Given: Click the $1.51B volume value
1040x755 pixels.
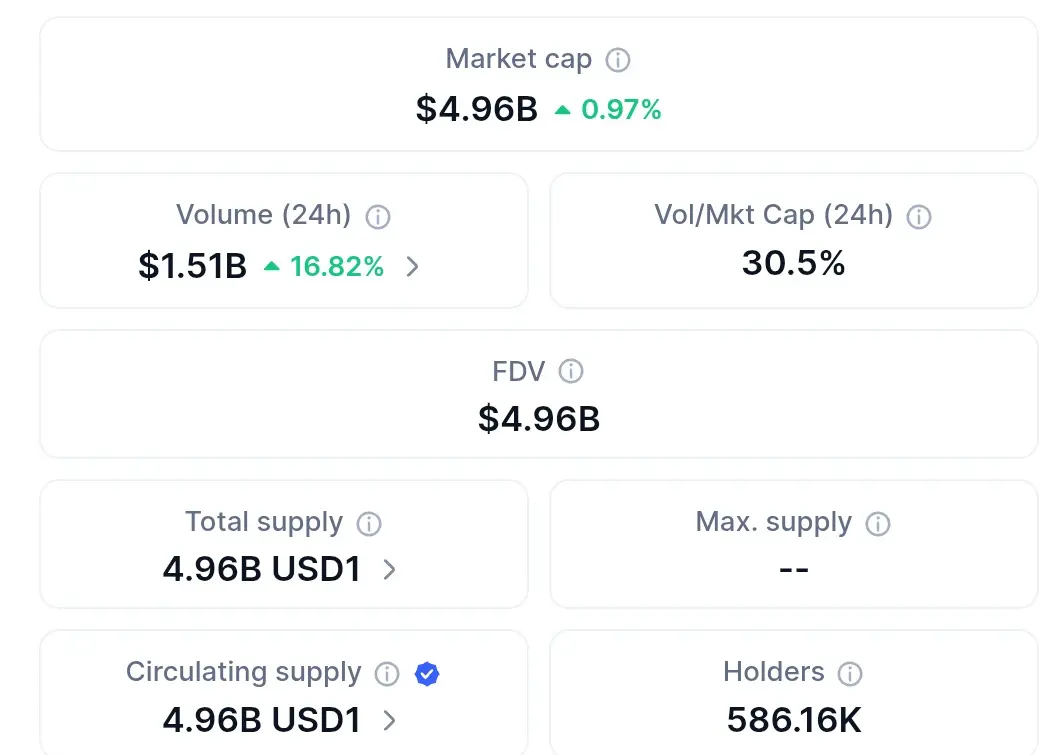Looking at the screenshot, I should click(x=193, y=266).
